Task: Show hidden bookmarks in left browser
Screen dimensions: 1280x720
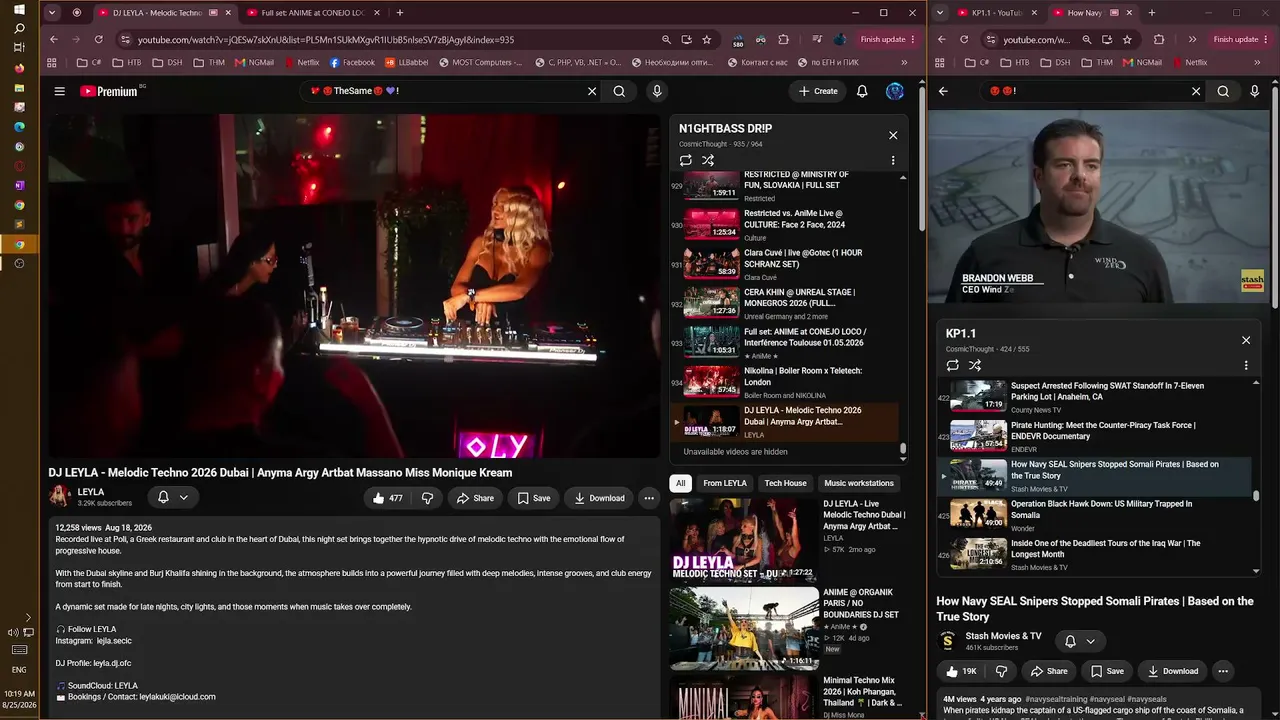Action: [x=912, y=62]
